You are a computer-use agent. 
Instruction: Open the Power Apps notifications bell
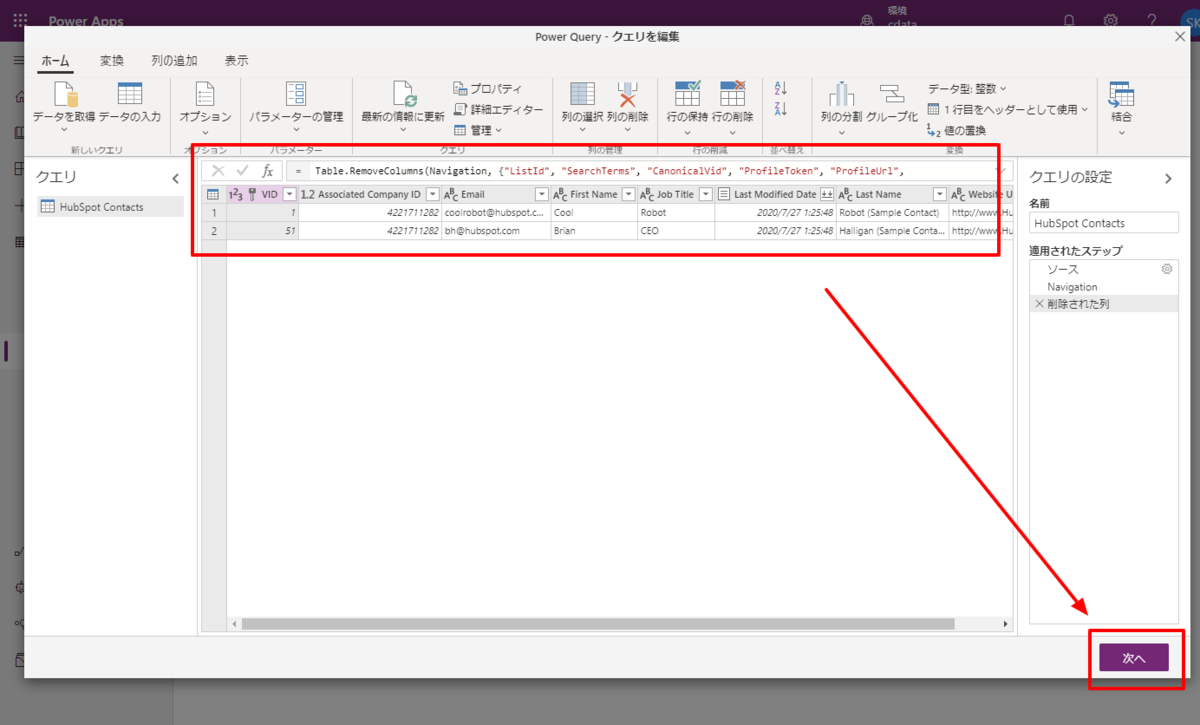tap(1069, 20)
